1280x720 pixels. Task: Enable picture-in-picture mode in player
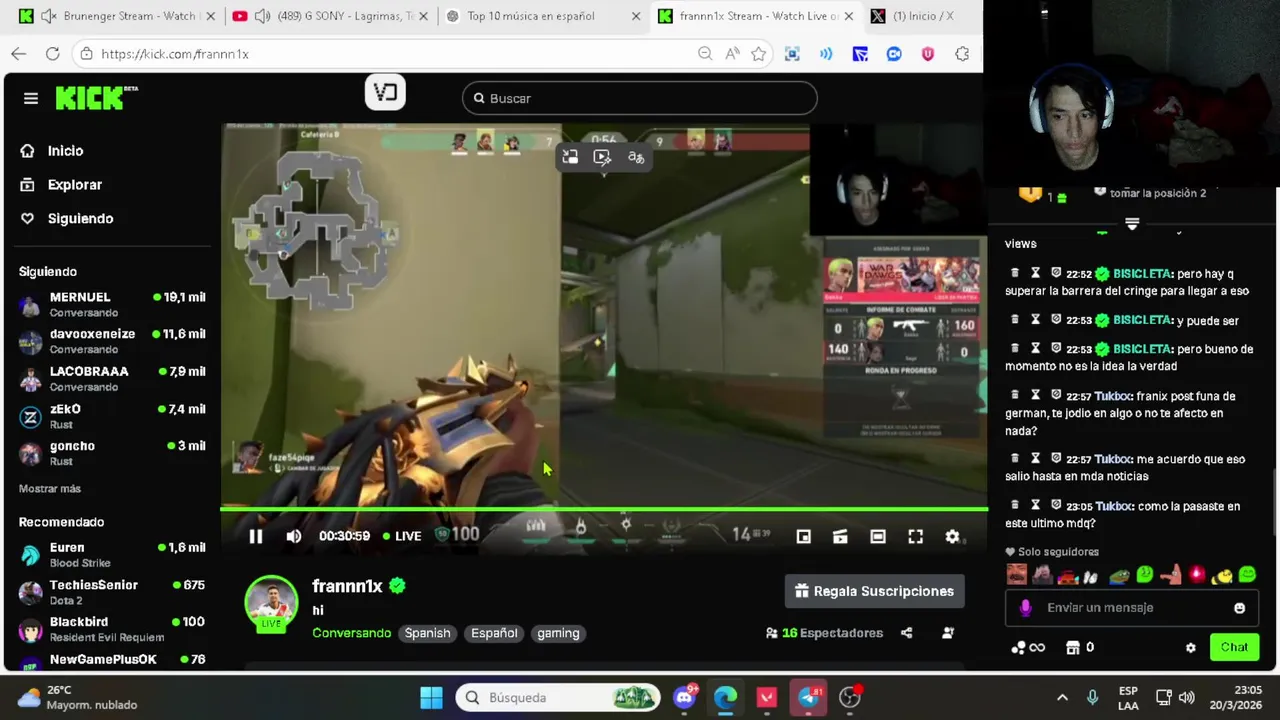click(803, 537)
